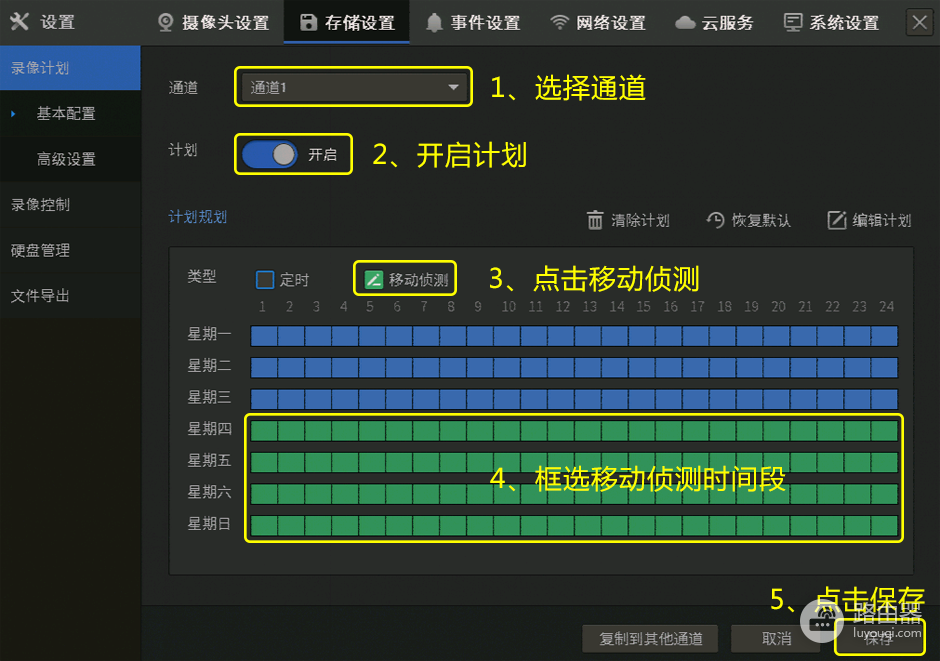The image size is (940, 661).
Task: Open 高级设置 in the sidebar
Action: 70,159
